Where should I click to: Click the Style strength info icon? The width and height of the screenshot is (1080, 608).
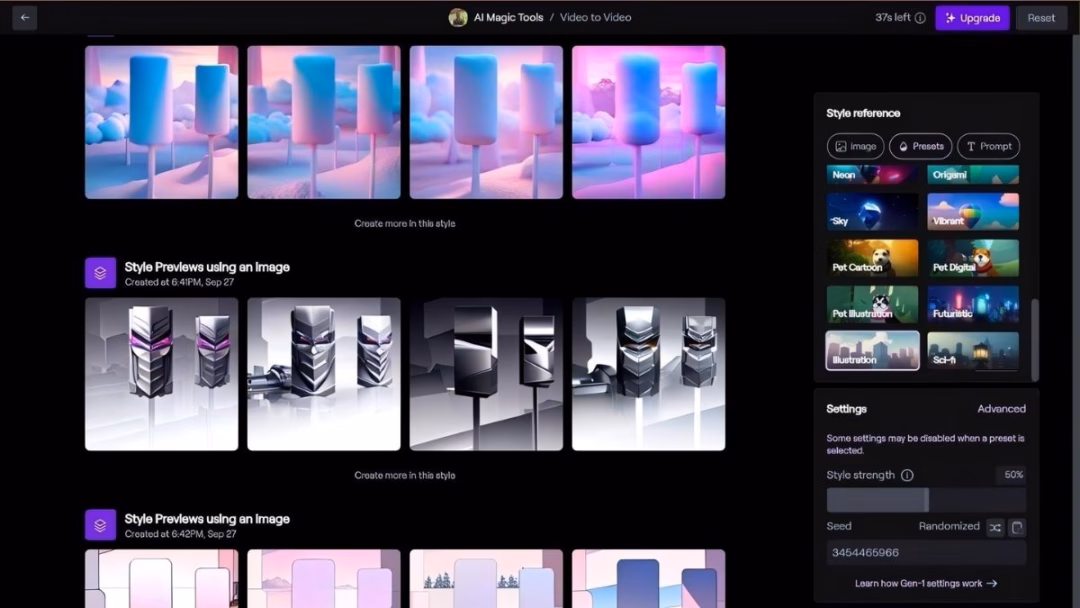pos(907,475)
